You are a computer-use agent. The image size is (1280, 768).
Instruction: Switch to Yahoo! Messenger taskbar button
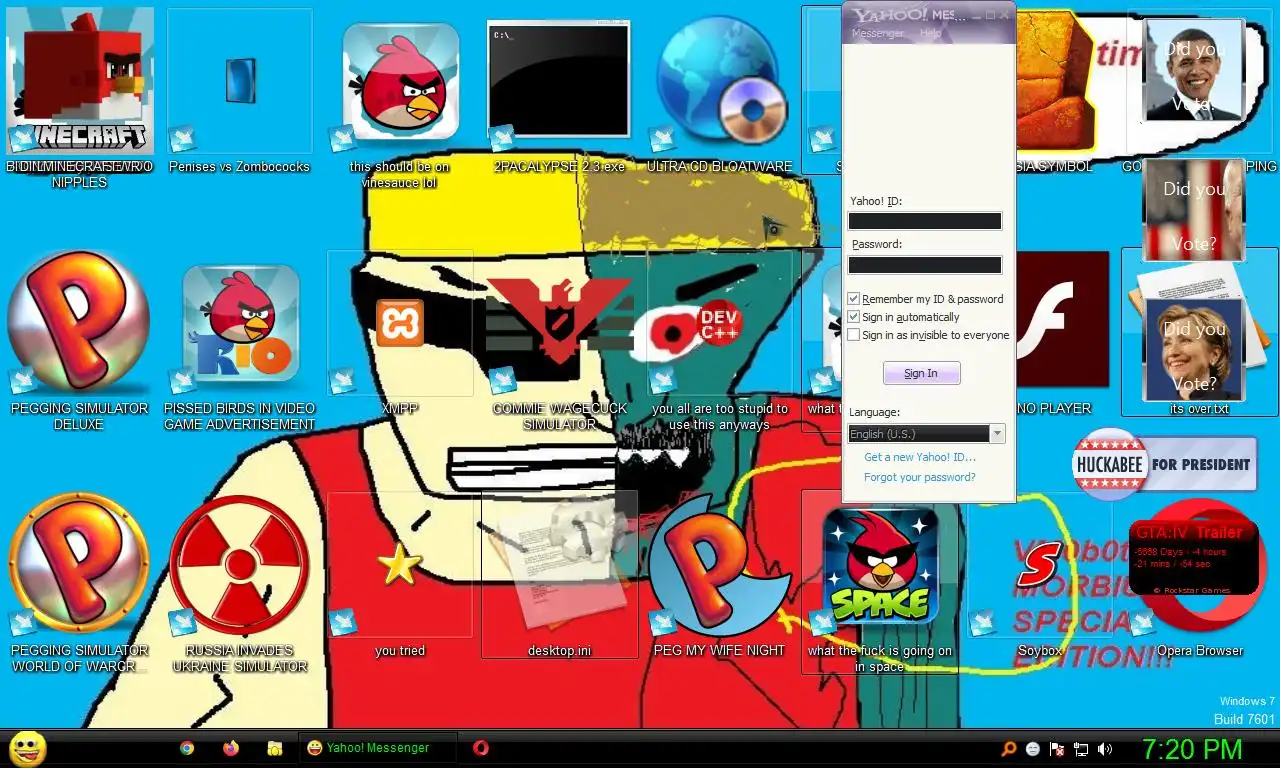click(x=377, y=748)
